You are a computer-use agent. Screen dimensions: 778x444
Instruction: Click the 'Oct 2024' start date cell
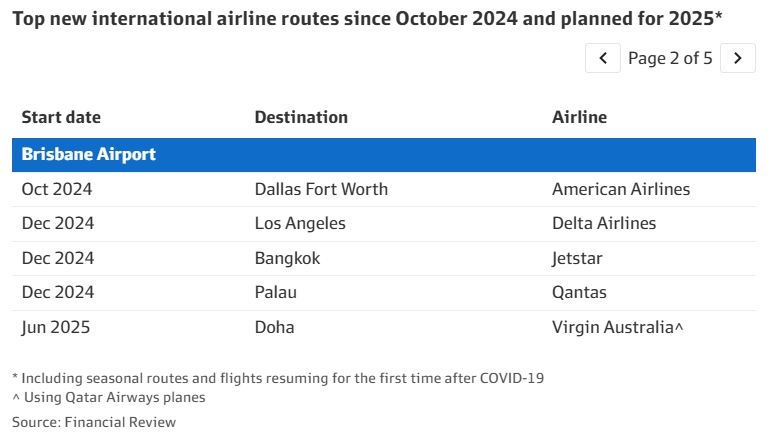57,189
